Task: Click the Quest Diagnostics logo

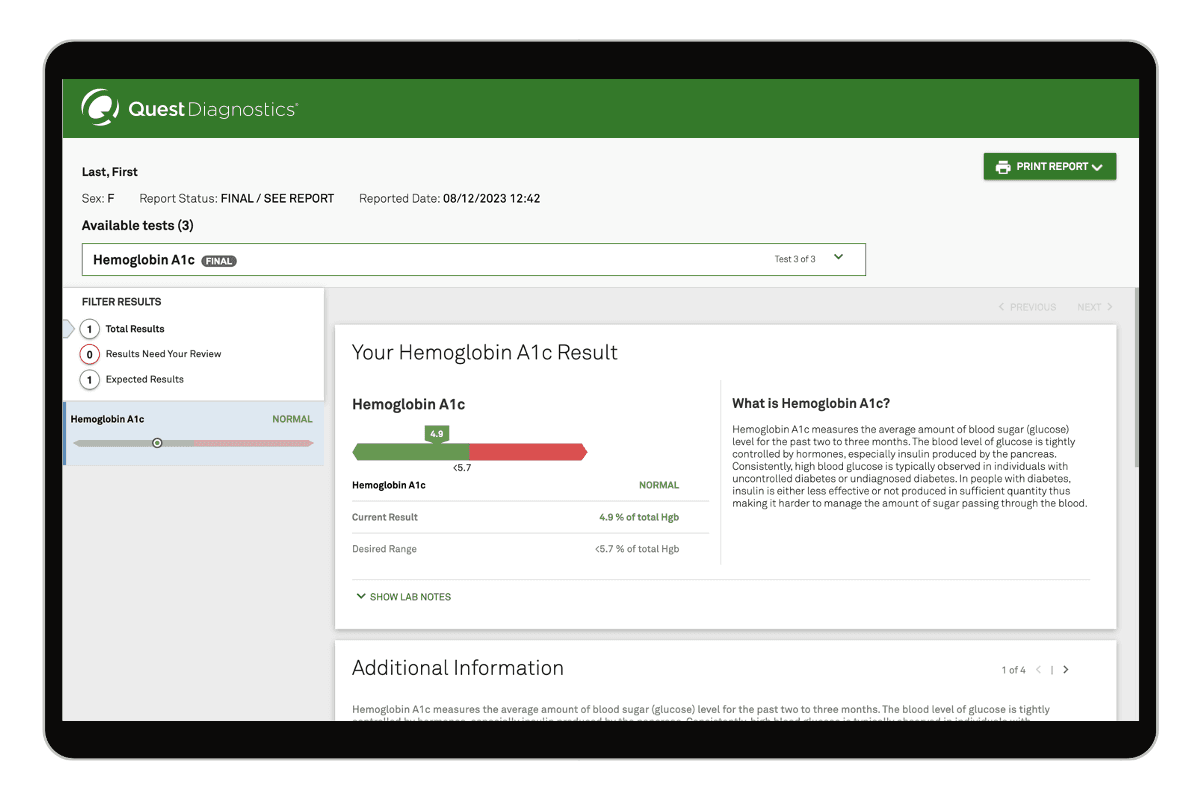Action: coord(190,108)
